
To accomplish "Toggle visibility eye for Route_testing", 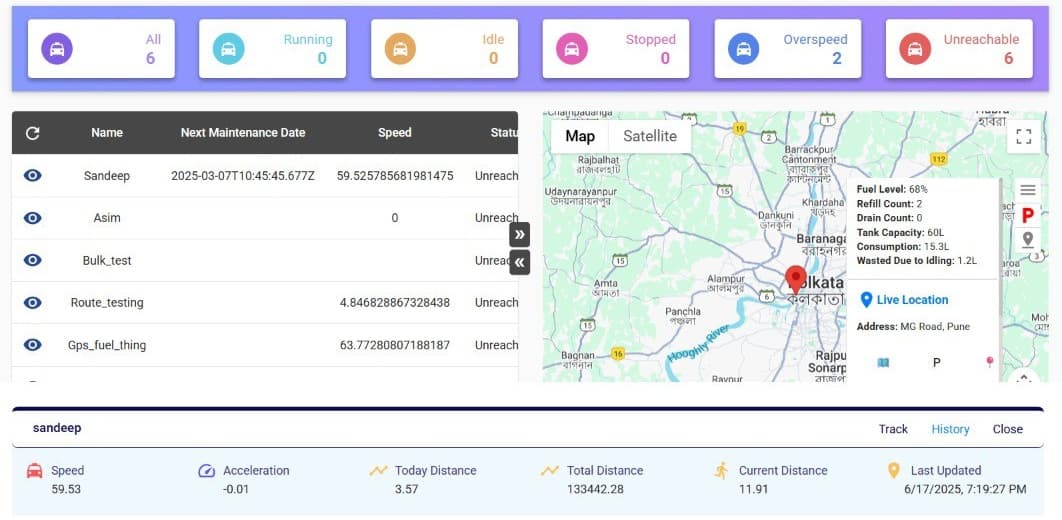I will (33, 303).
